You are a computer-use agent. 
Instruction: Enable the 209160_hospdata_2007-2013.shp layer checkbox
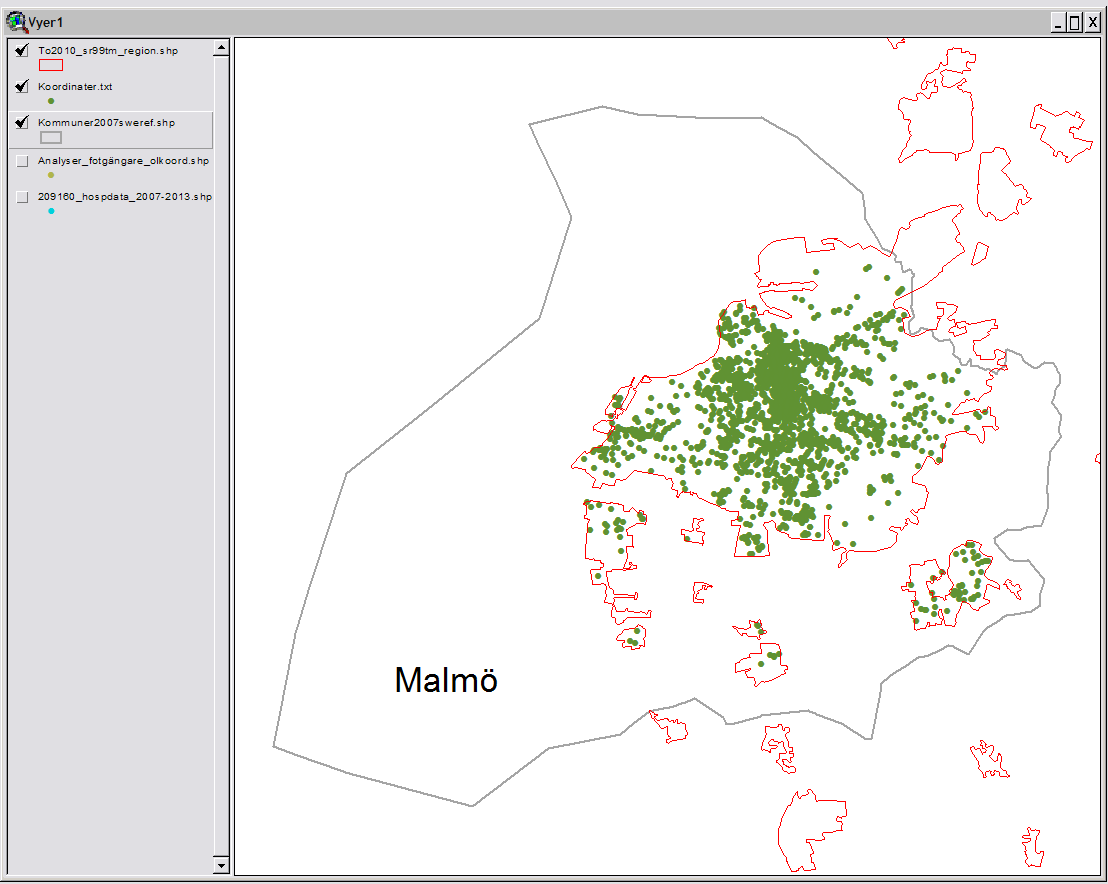22,197
